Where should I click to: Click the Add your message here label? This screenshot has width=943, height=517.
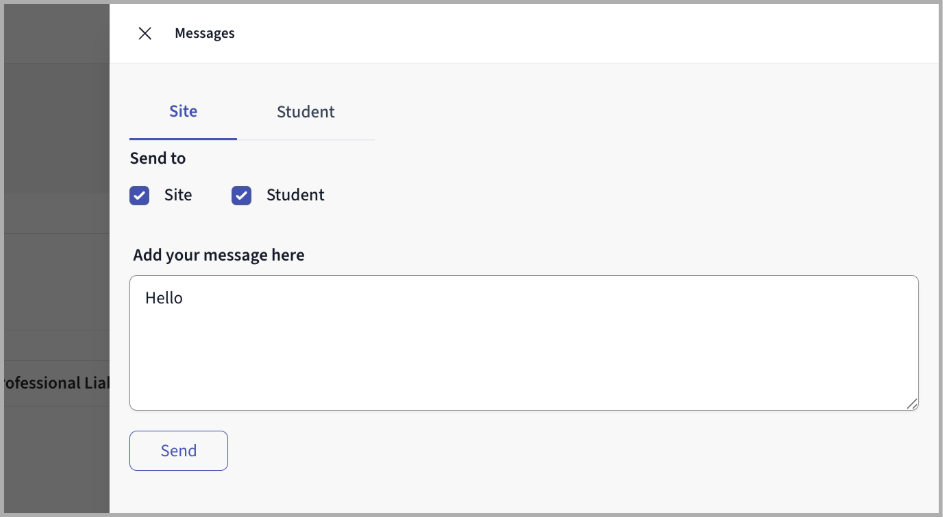tap(218, 255)
